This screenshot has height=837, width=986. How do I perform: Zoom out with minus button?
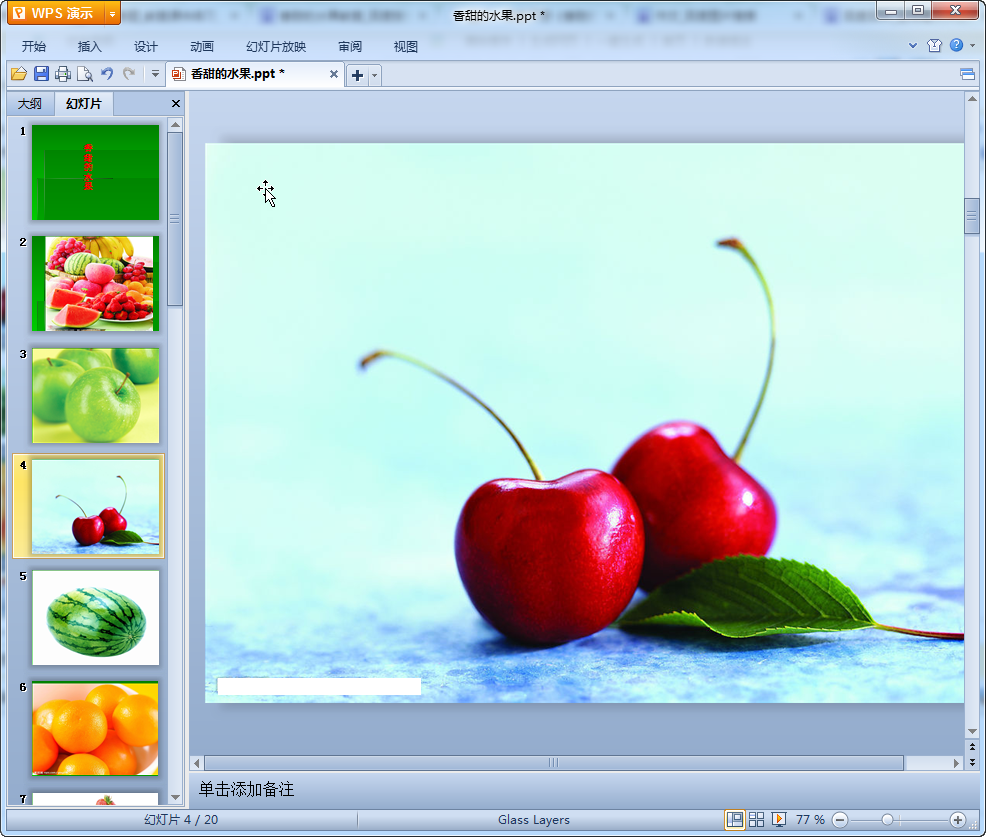point(839,820)
